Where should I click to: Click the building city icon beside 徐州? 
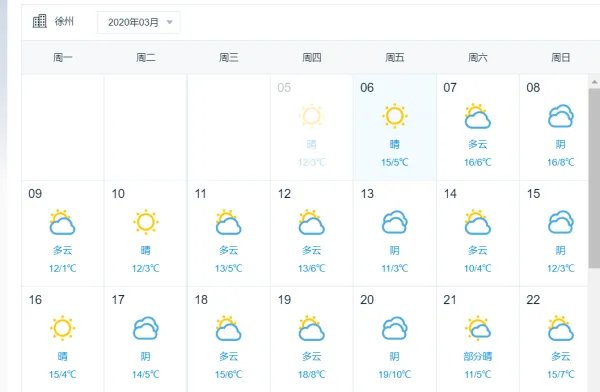pos(39,21)
